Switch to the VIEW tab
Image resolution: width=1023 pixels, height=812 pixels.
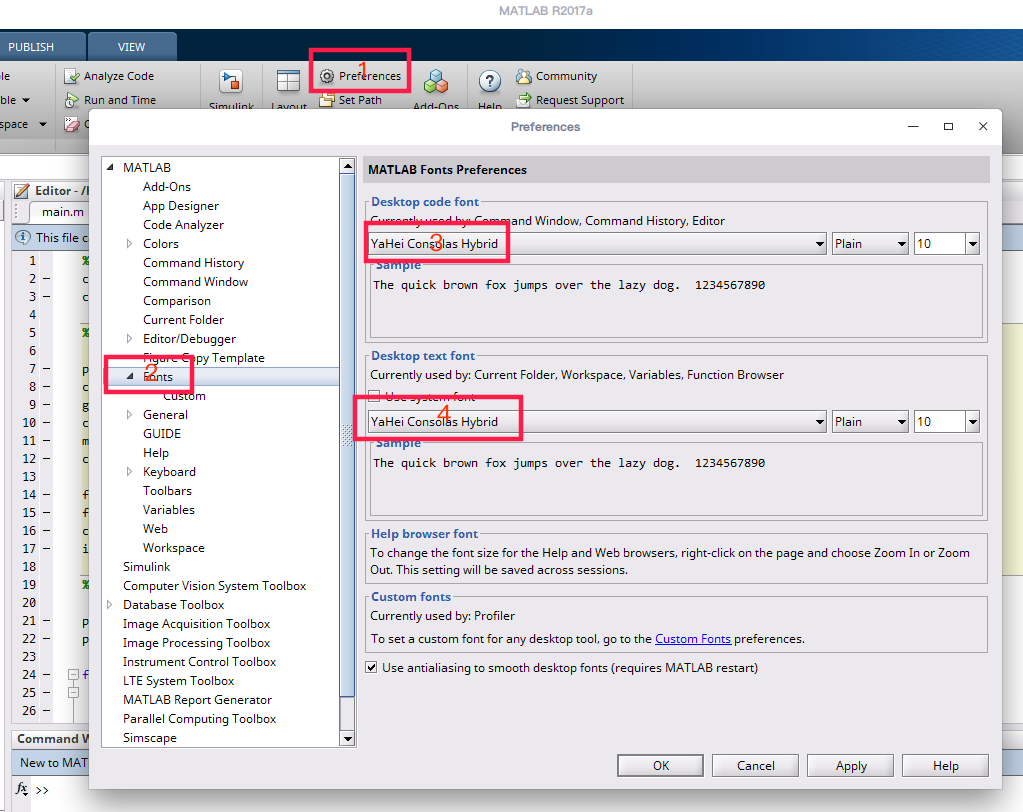pyautogui.click(x=132, y=47)
